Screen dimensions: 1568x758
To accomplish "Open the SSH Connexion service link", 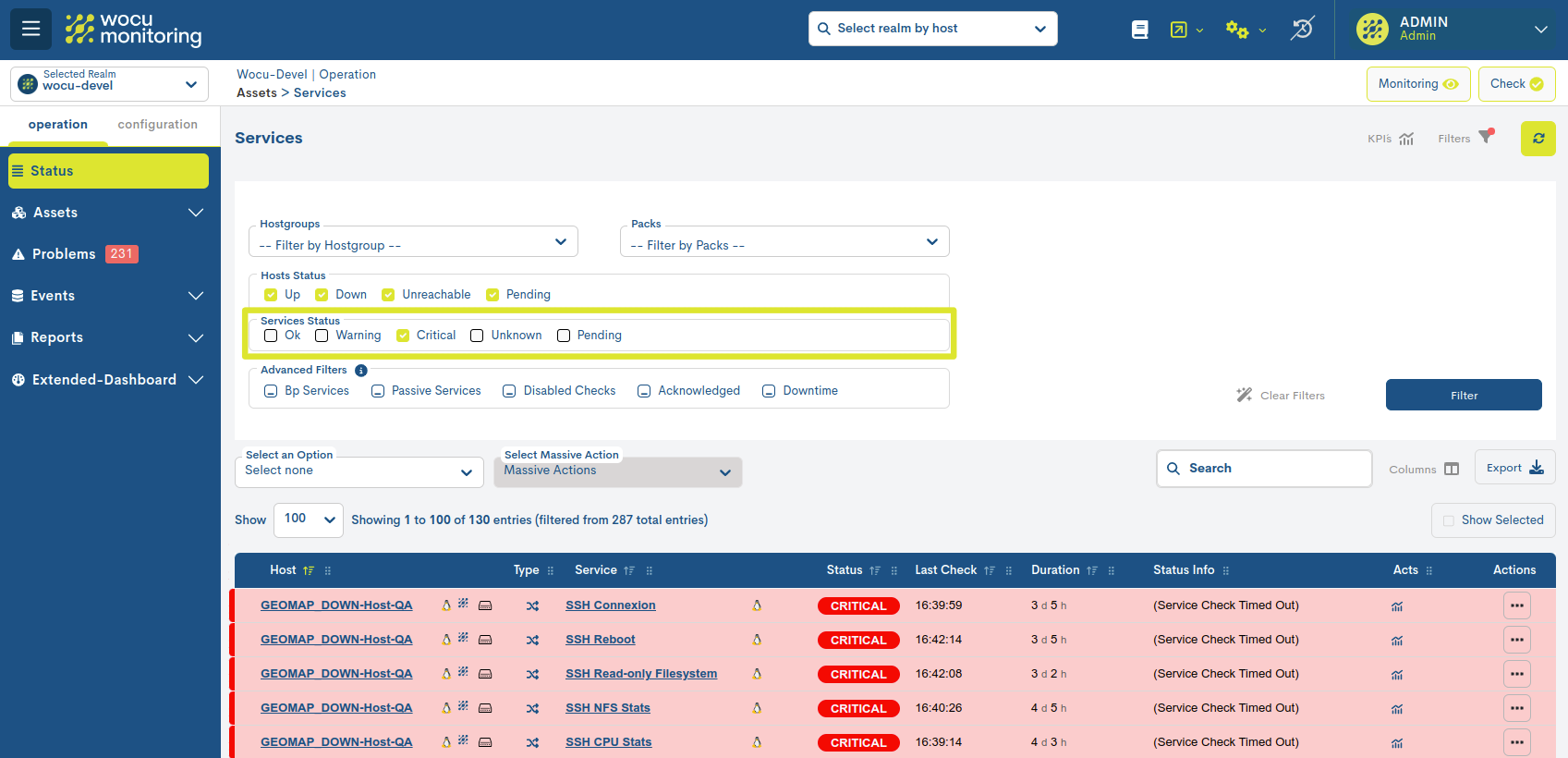I will coord(611,605).
